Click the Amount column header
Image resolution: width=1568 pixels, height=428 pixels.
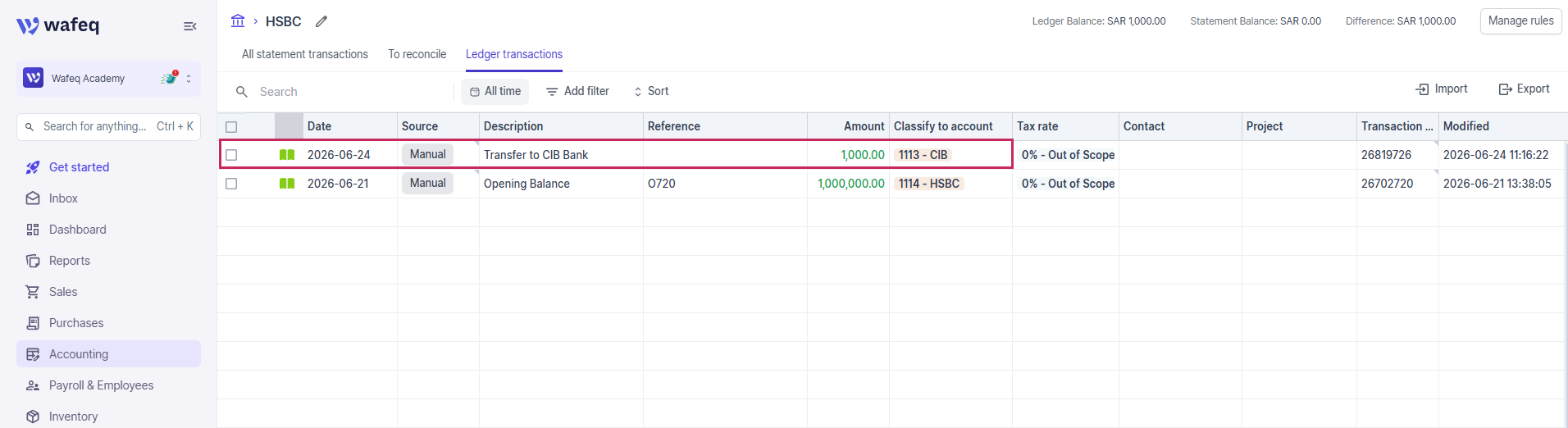(848, 126)
